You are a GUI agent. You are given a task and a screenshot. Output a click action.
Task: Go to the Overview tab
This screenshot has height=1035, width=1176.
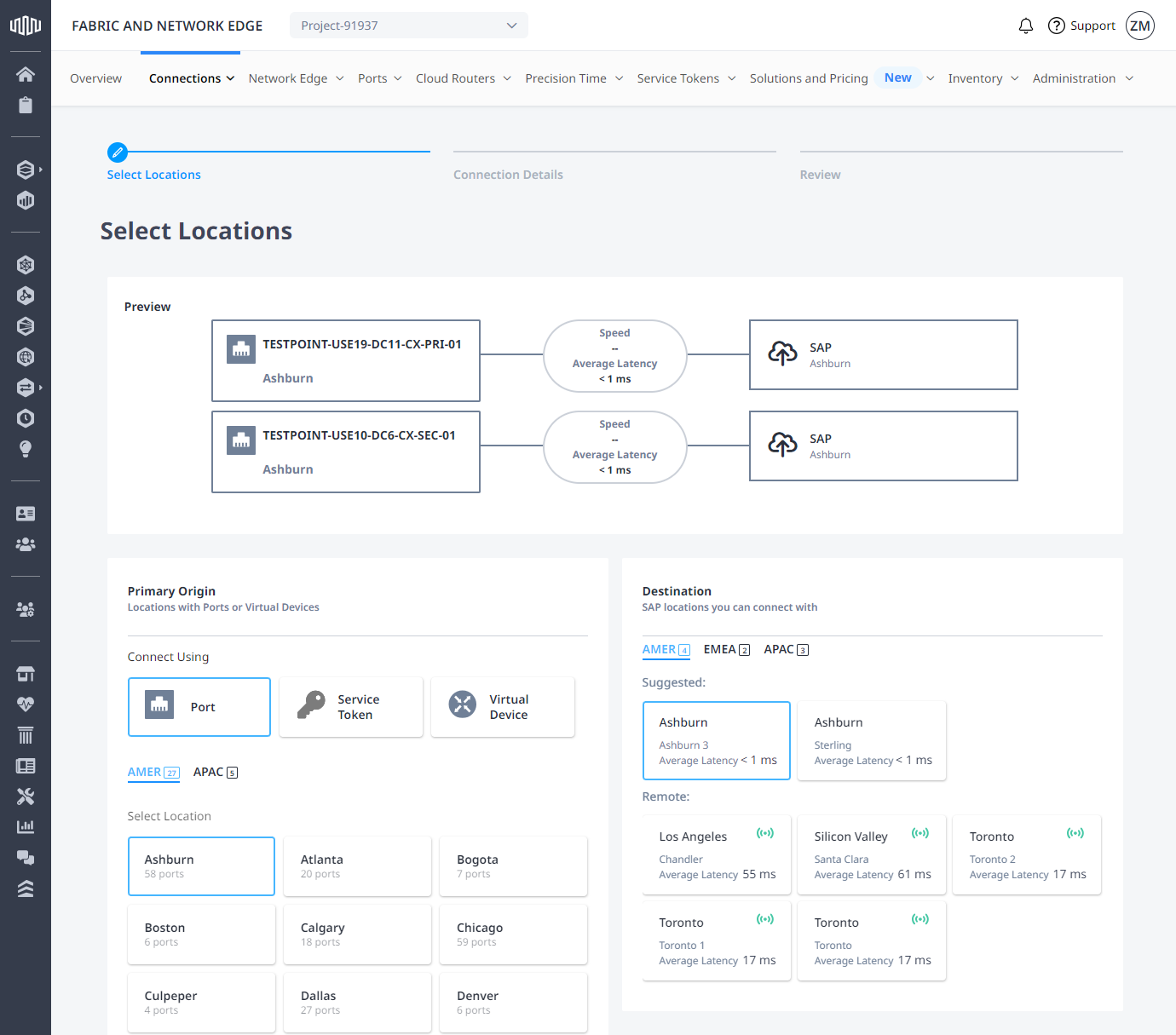(95, 78)
